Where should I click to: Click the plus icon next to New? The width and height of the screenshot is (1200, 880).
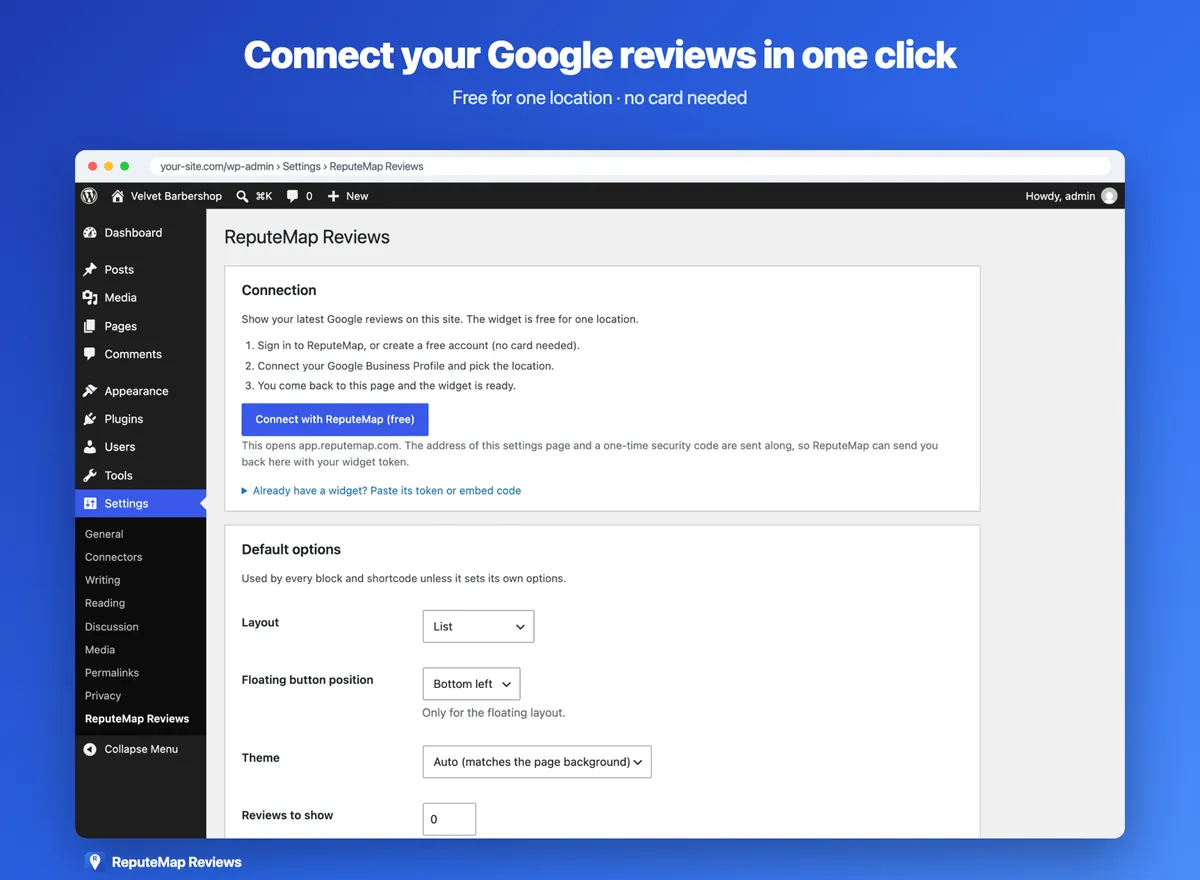(x=334, y=196)
